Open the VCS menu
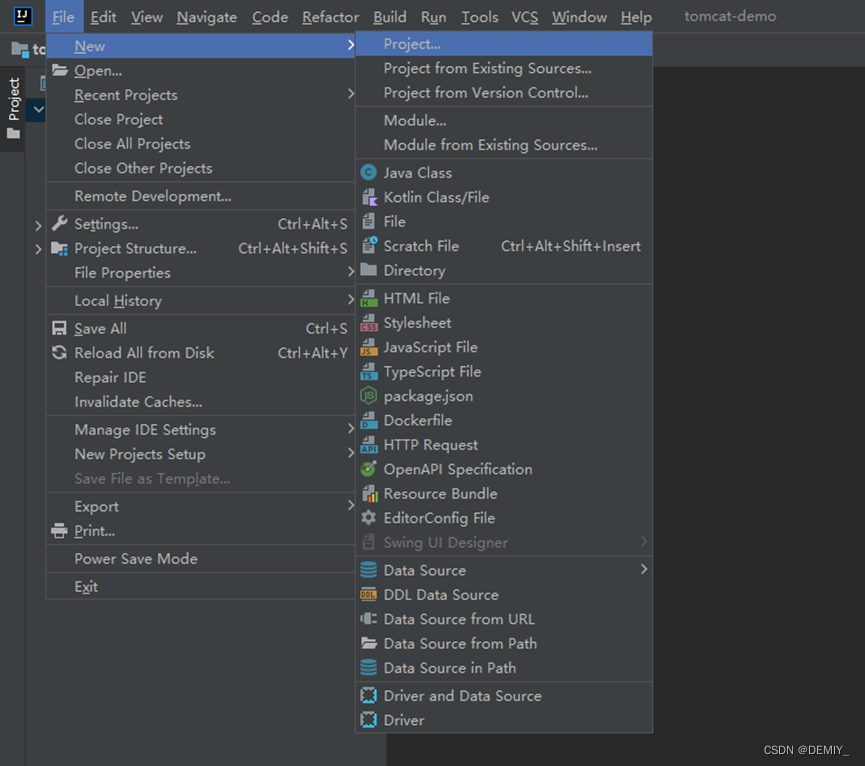Viewport: 865px width, 766px height. coord(525,17)
